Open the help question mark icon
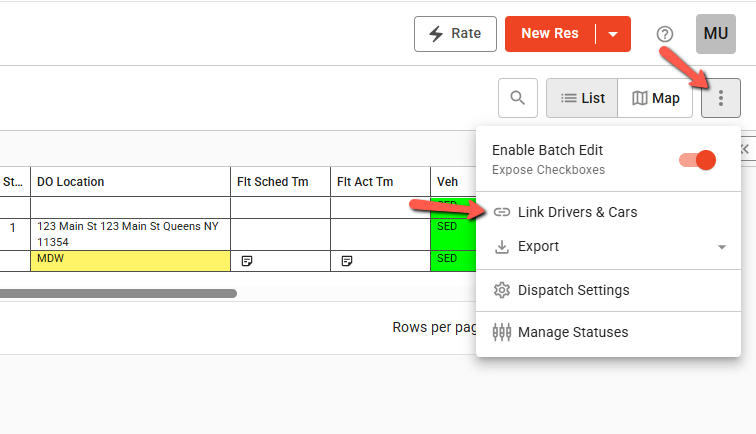 click(x=665, y=34)
